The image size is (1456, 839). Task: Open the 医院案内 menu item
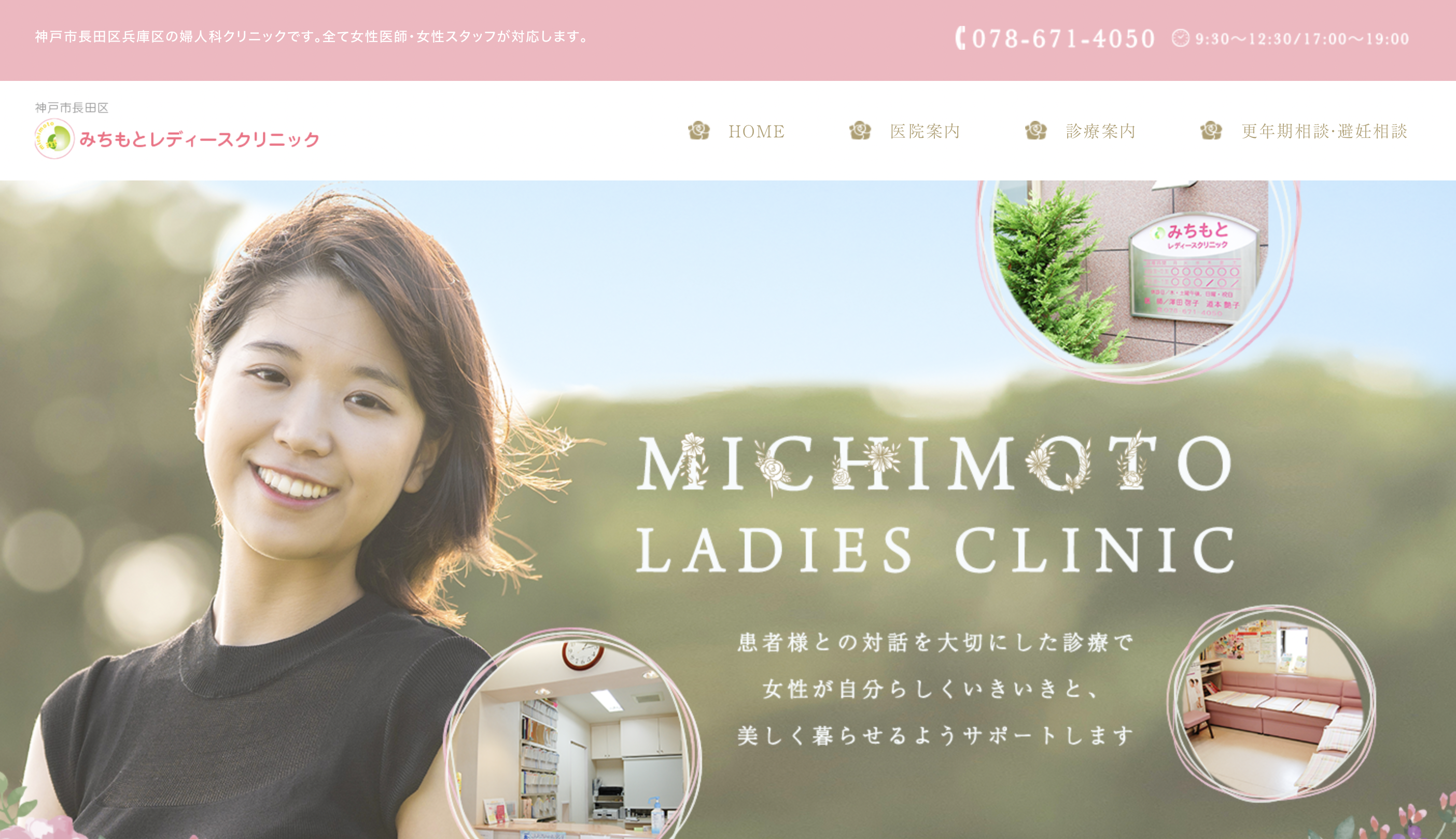(925, 131)
